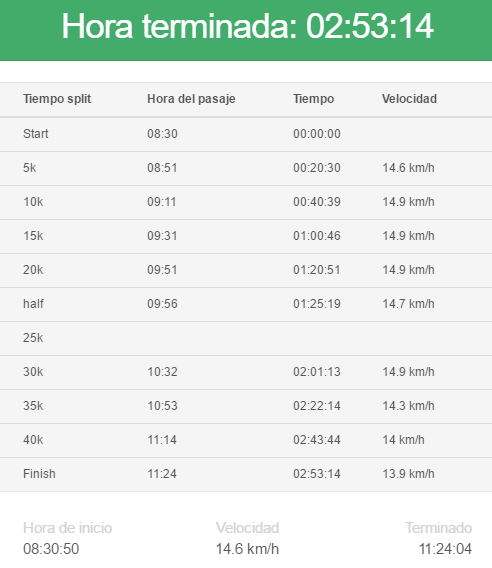Click the Finish row time 02:53:14

tap(317, 474)
